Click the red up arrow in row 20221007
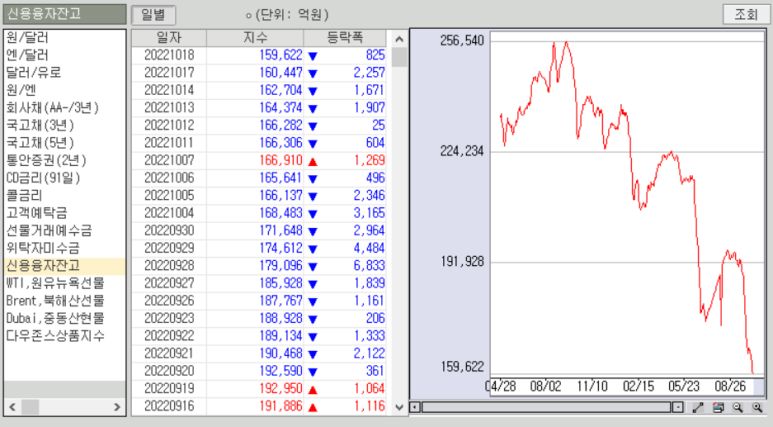The width and height of the screenshot is (773, 427). [x=313, y=161]
